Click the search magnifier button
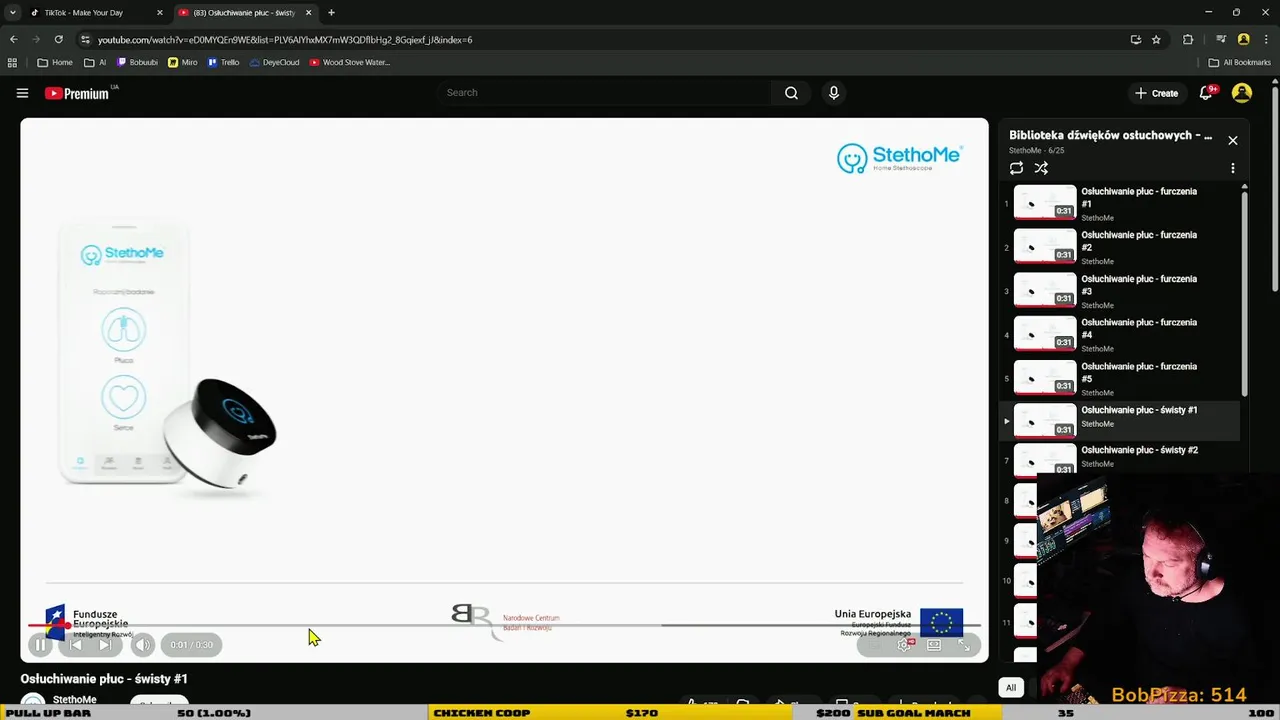 point(791,93)
